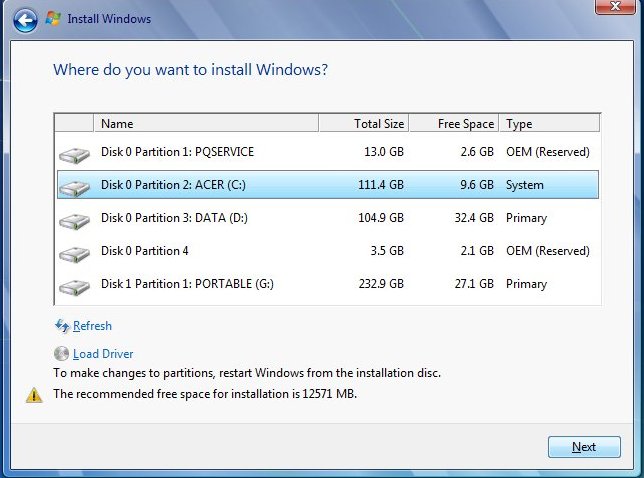Open the Refresh link
The width and height of the screenshot is (644, 478).
coord(92,326)
